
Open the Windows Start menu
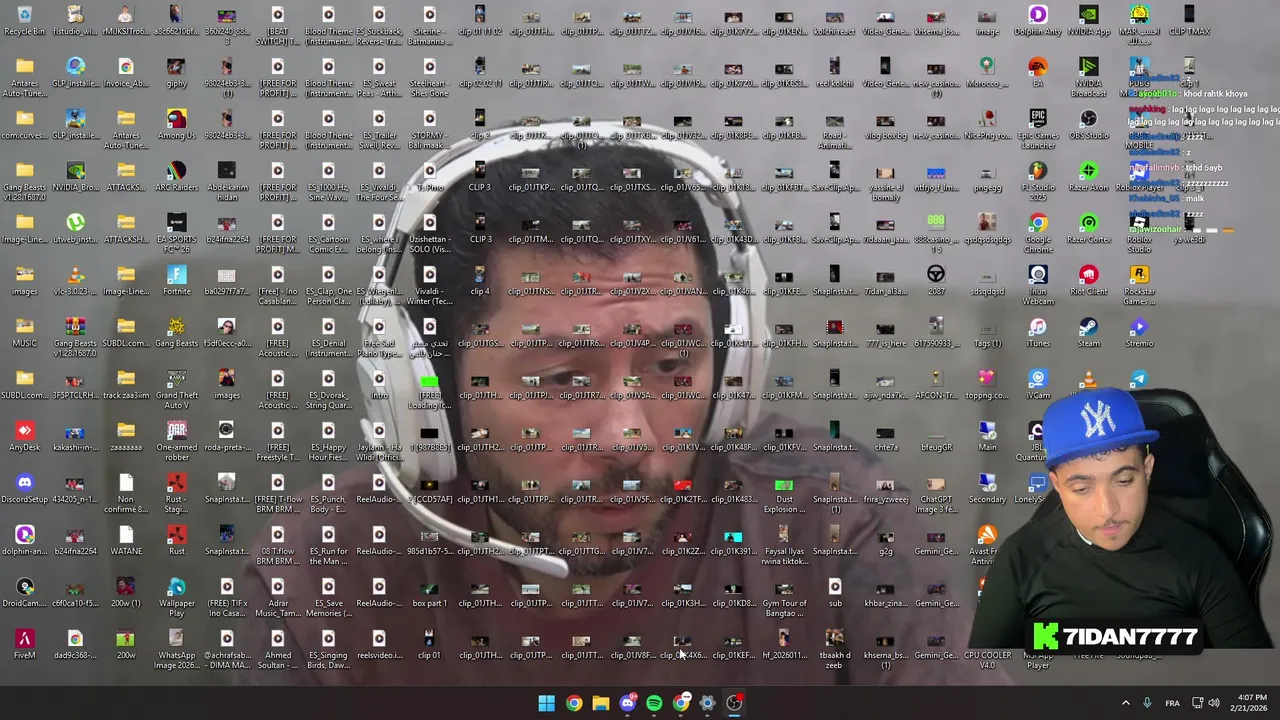point(547,703)
